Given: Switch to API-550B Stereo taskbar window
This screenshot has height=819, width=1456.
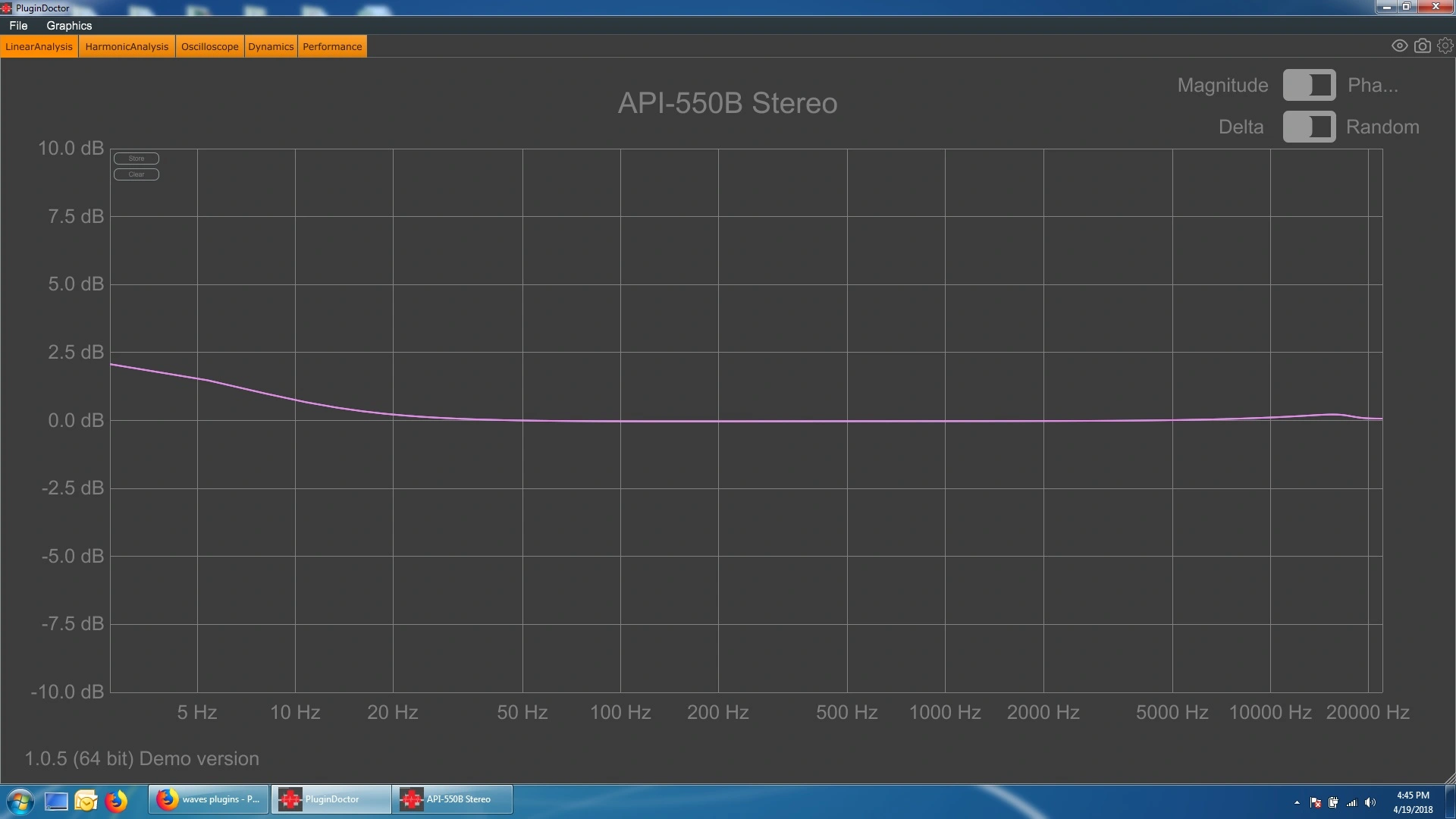Looking at the screenshot, I should click(453, 799).
